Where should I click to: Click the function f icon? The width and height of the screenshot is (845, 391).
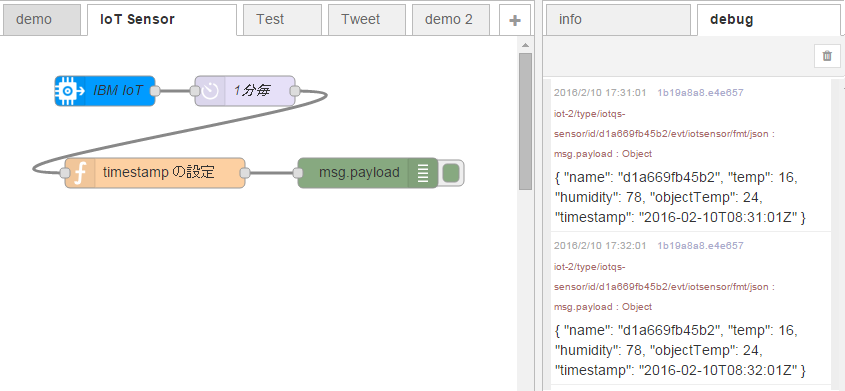(80, 173)
